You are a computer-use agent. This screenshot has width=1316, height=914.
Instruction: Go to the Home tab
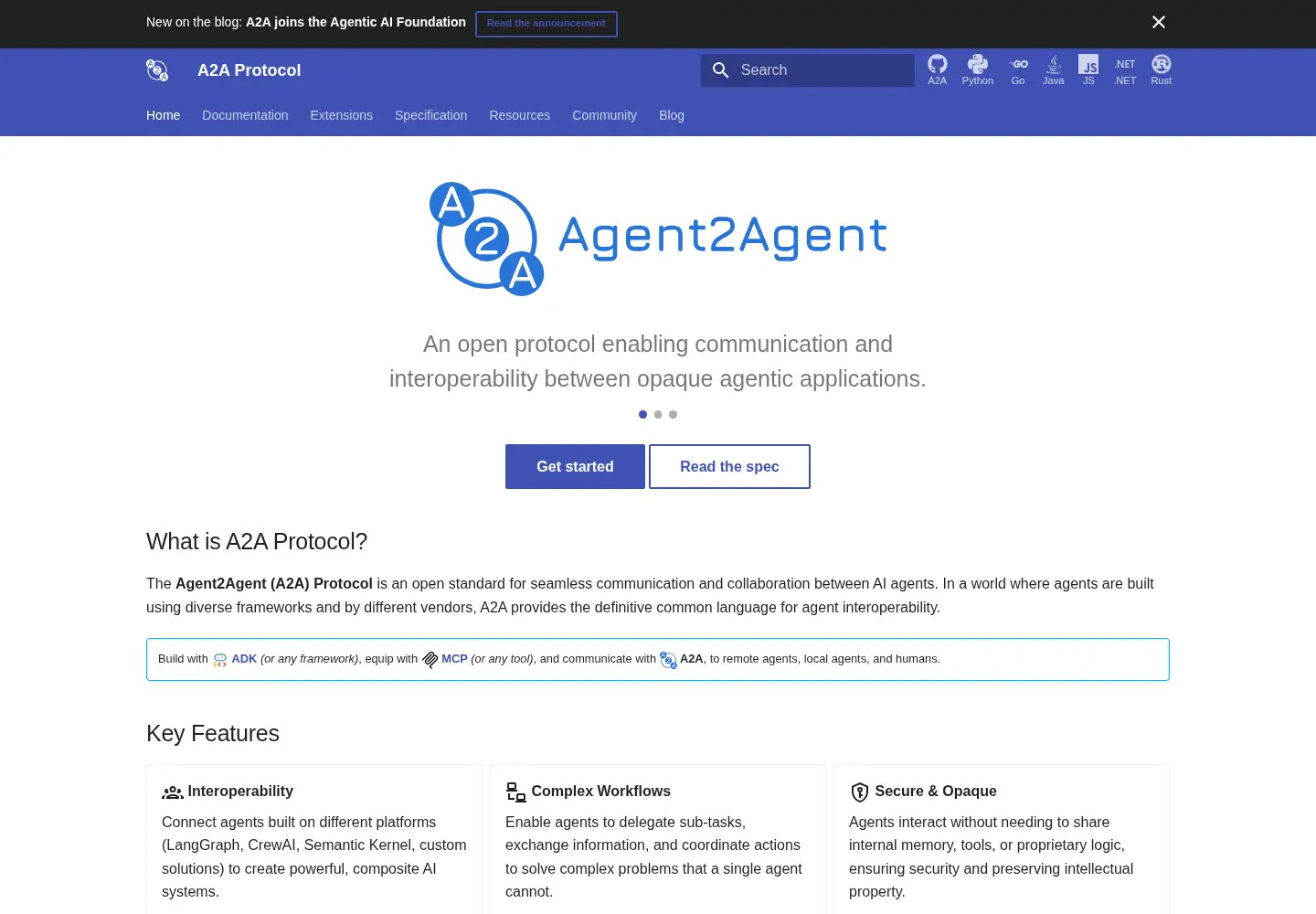pos(163,115)
